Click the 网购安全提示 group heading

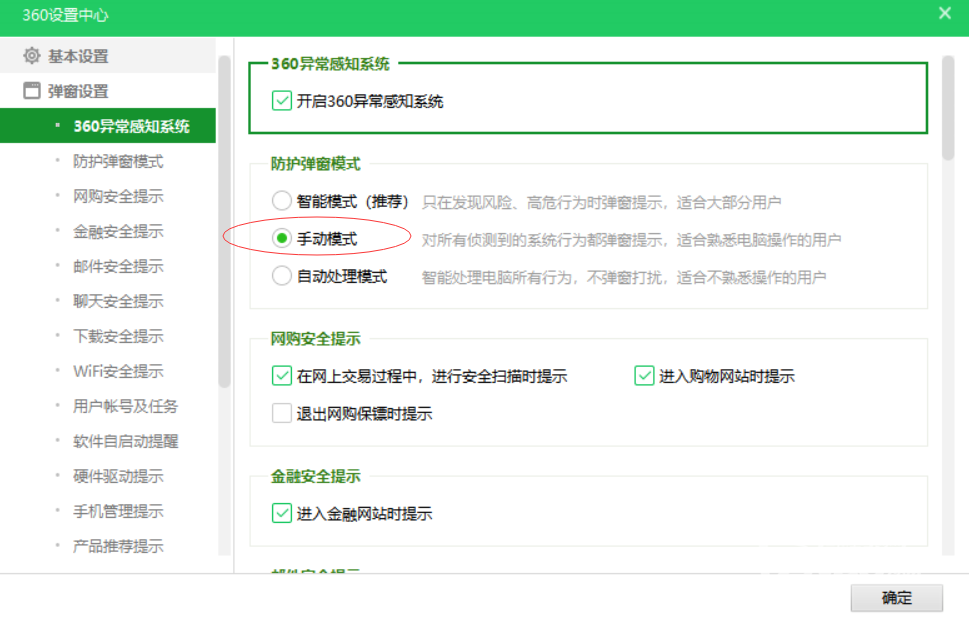point(315,339)
